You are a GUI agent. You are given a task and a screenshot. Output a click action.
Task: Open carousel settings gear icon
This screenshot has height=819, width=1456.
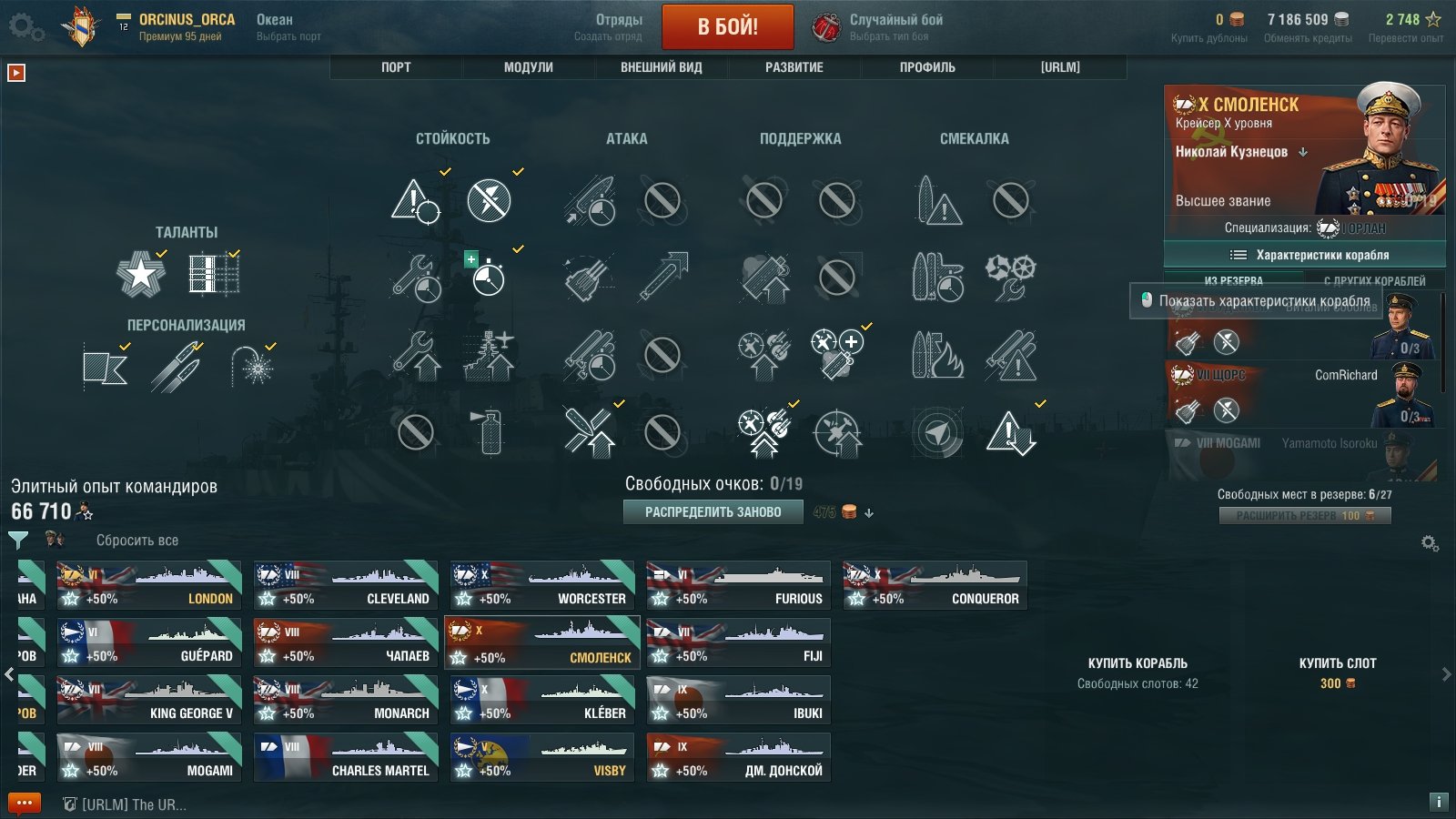tap(1430, 543)
